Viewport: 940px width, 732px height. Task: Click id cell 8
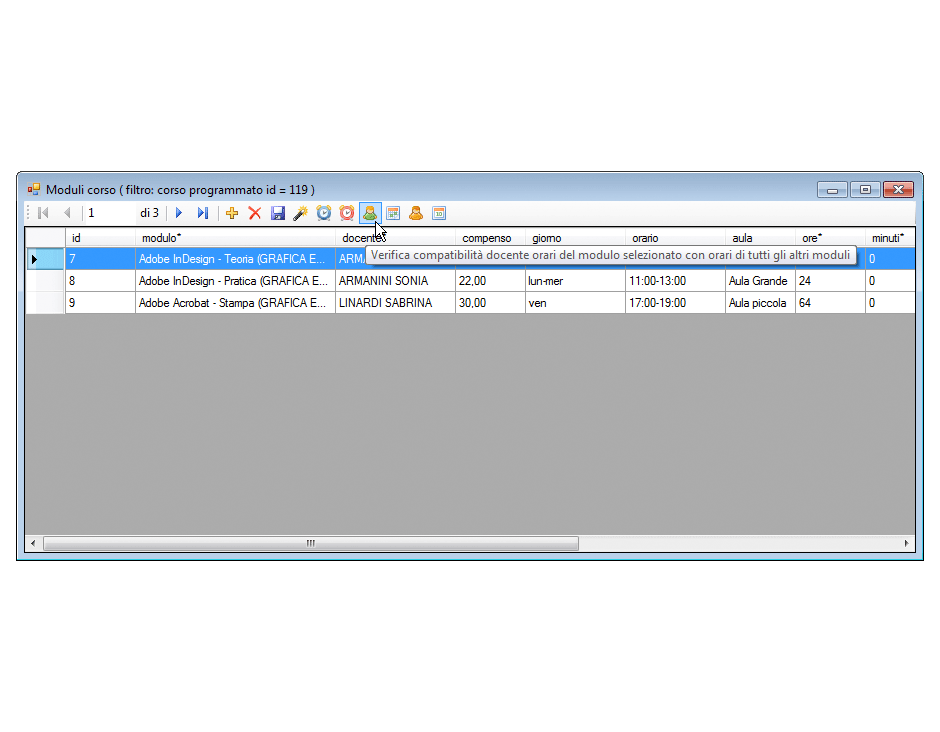pyautogui.click(x=100, y=281)
